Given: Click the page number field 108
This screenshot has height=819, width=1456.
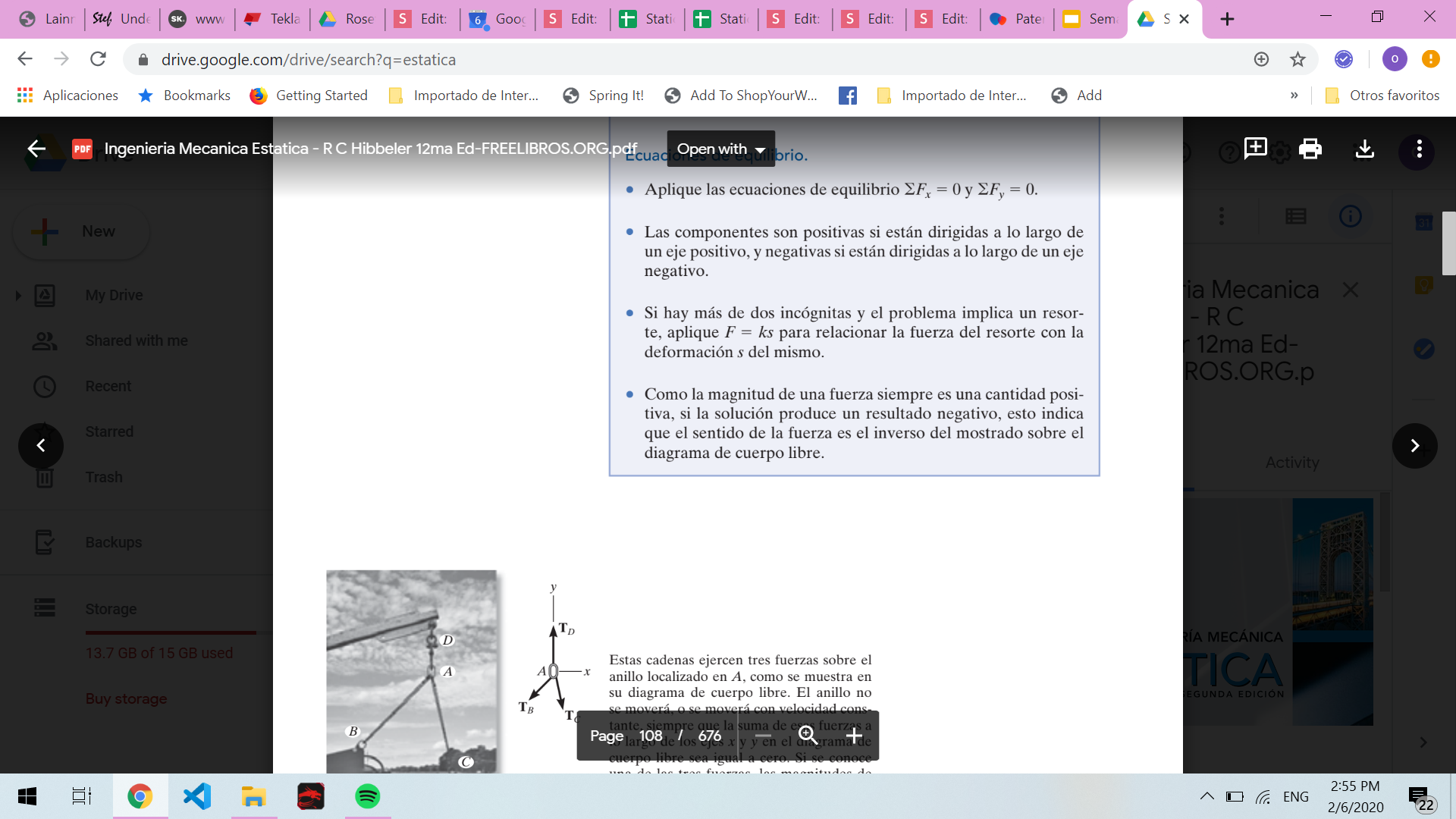Looking at the screenshot, I should 650,736.
